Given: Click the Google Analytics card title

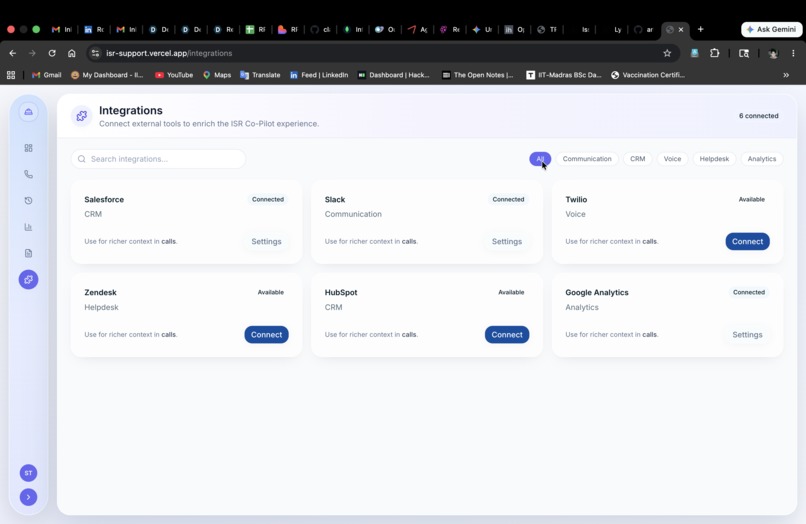Looking at the screenshot, I should tap(597, 293).
